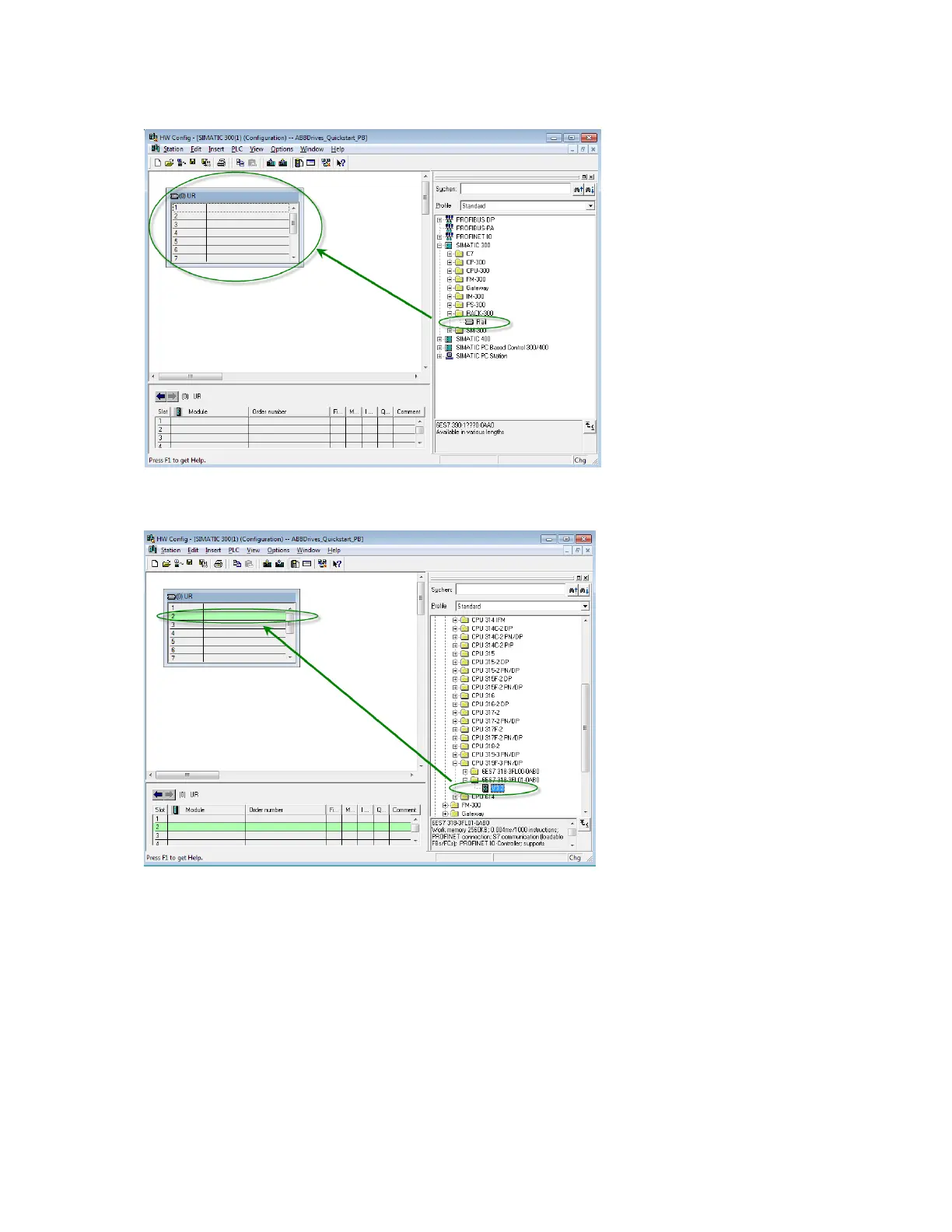Open Station menu in upper window
The height and width of the screenshot is (1232, 952).
click(173, 149)
